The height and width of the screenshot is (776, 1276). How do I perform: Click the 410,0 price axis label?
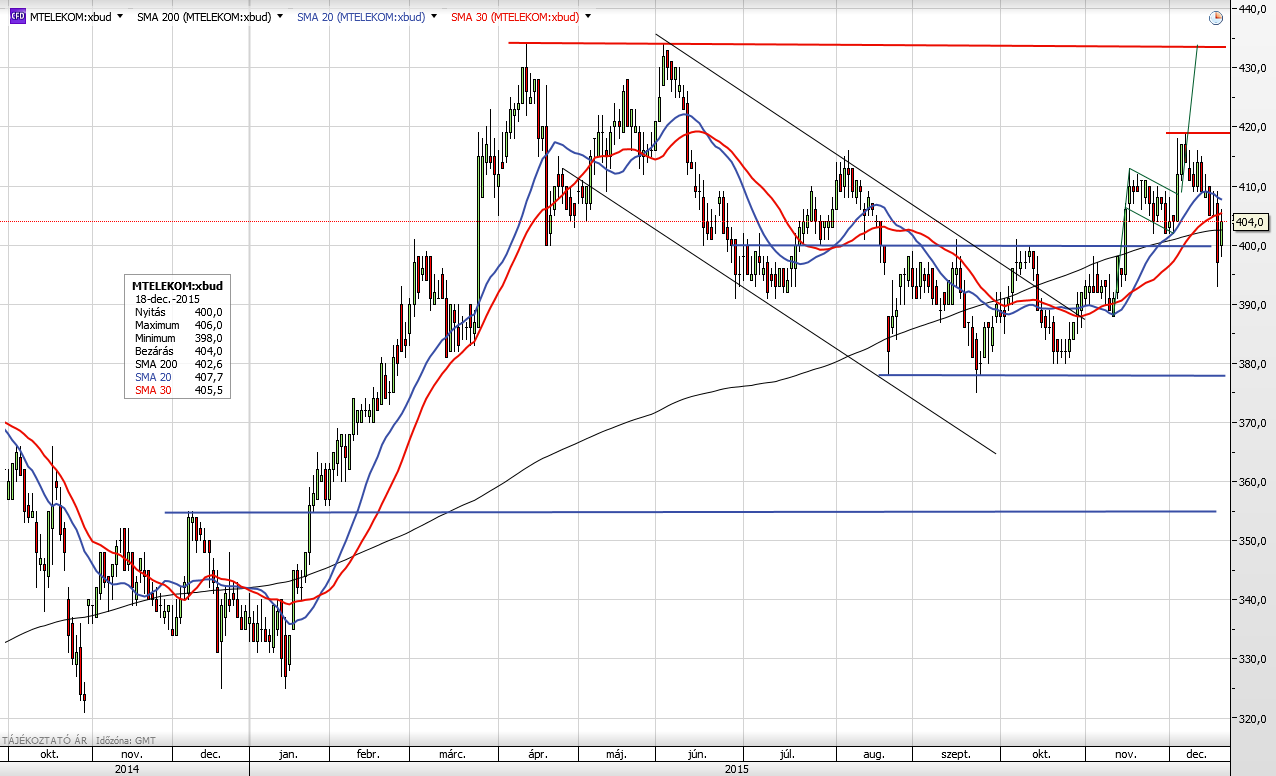coord(1253,186)
